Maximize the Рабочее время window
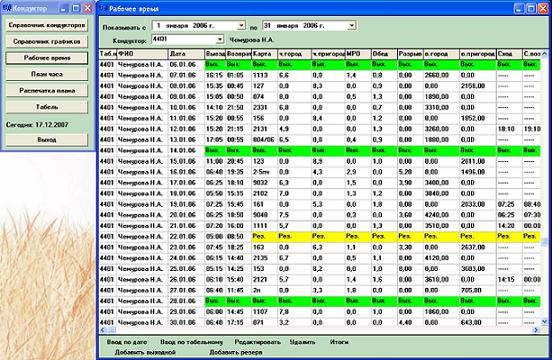This screenshot has width=552, height=360. [531, 8]
